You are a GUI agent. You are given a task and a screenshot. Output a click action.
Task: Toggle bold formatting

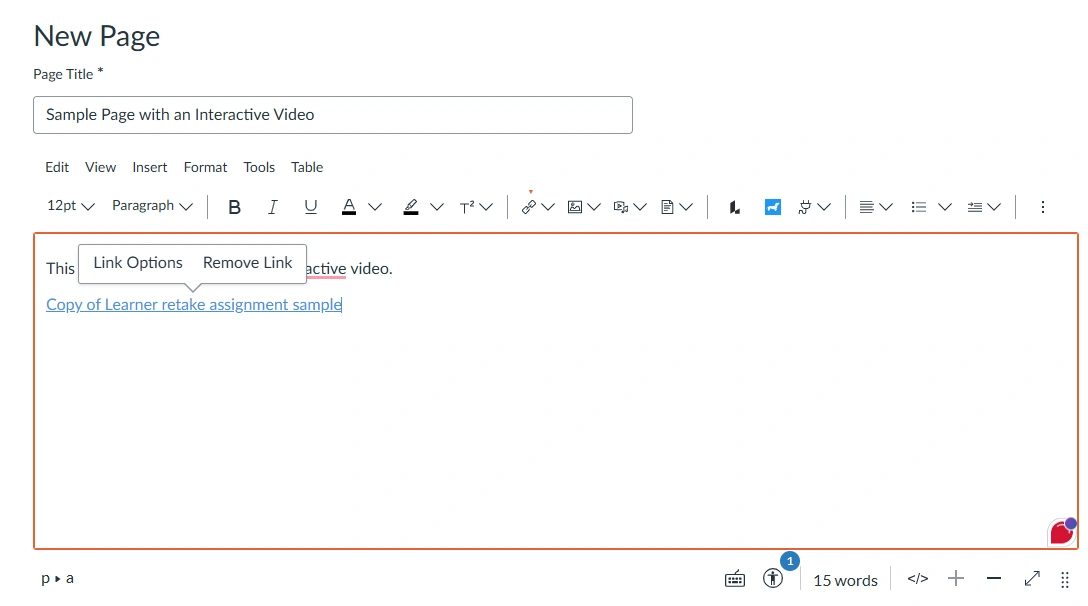point(235,207)
